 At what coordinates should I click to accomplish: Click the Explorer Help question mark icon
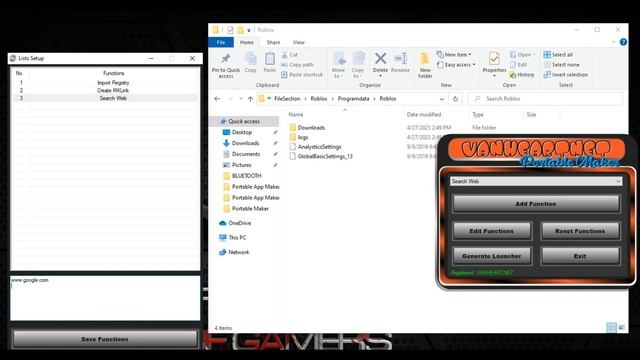[x=623, y=42]
